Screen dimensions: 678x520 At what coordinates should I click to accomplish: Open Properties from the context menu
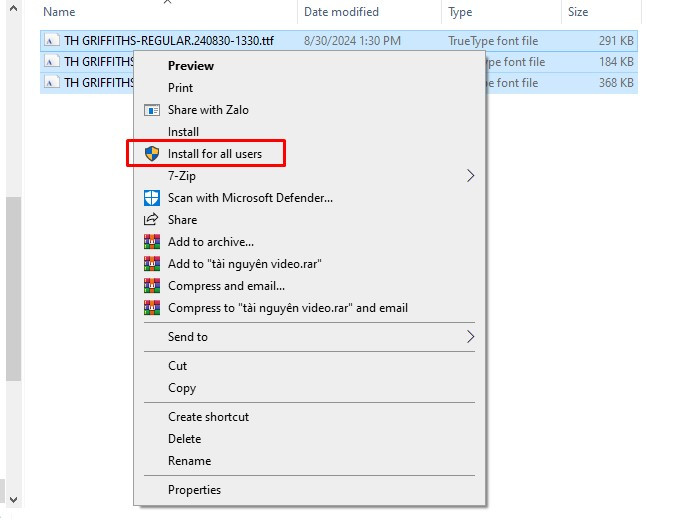(309, 490)
